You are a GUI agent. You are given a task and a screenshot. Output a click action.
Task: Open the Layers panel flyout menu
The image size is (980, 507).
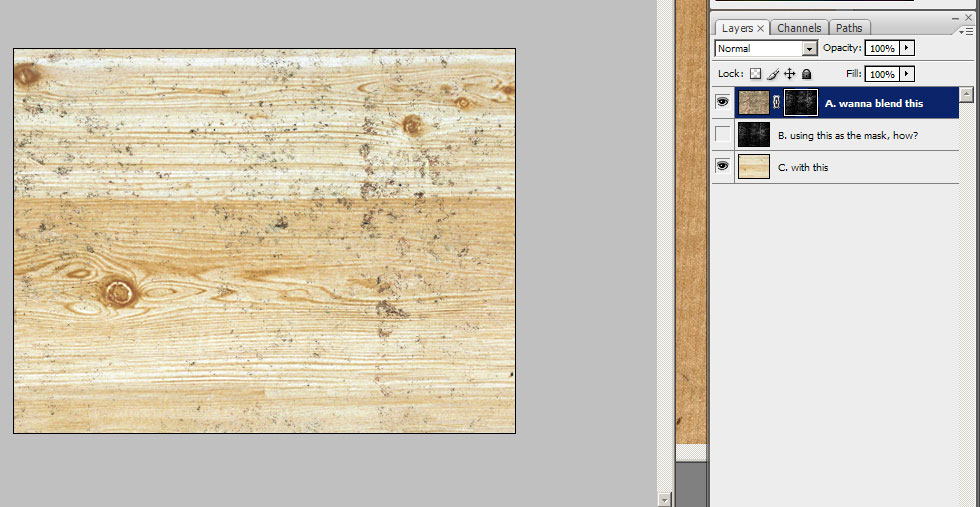tap(966, 31)
